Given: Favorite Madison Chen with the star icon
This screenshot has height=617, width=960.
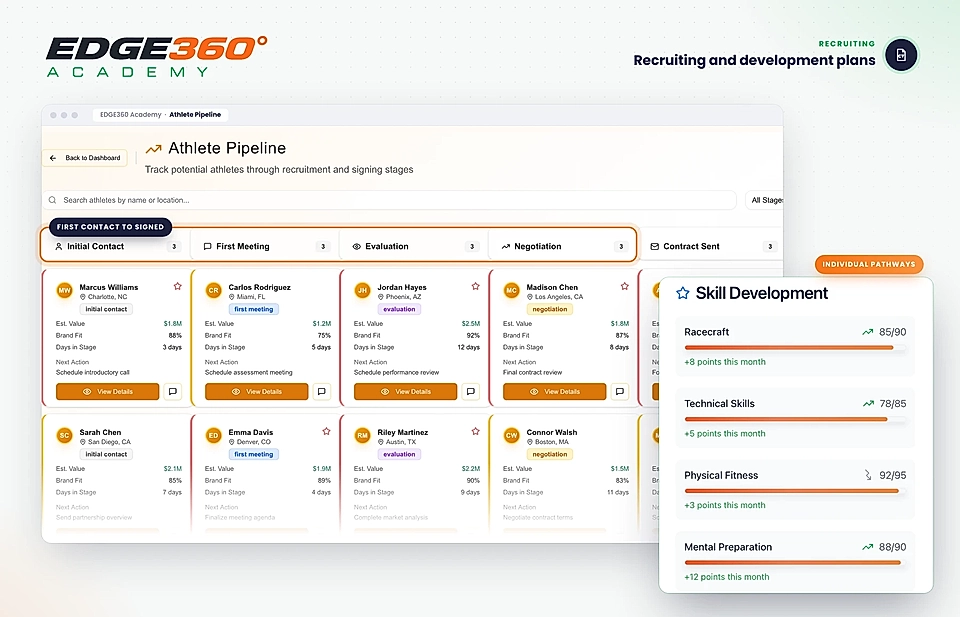Looking at the screenshot, I should 624,286.
